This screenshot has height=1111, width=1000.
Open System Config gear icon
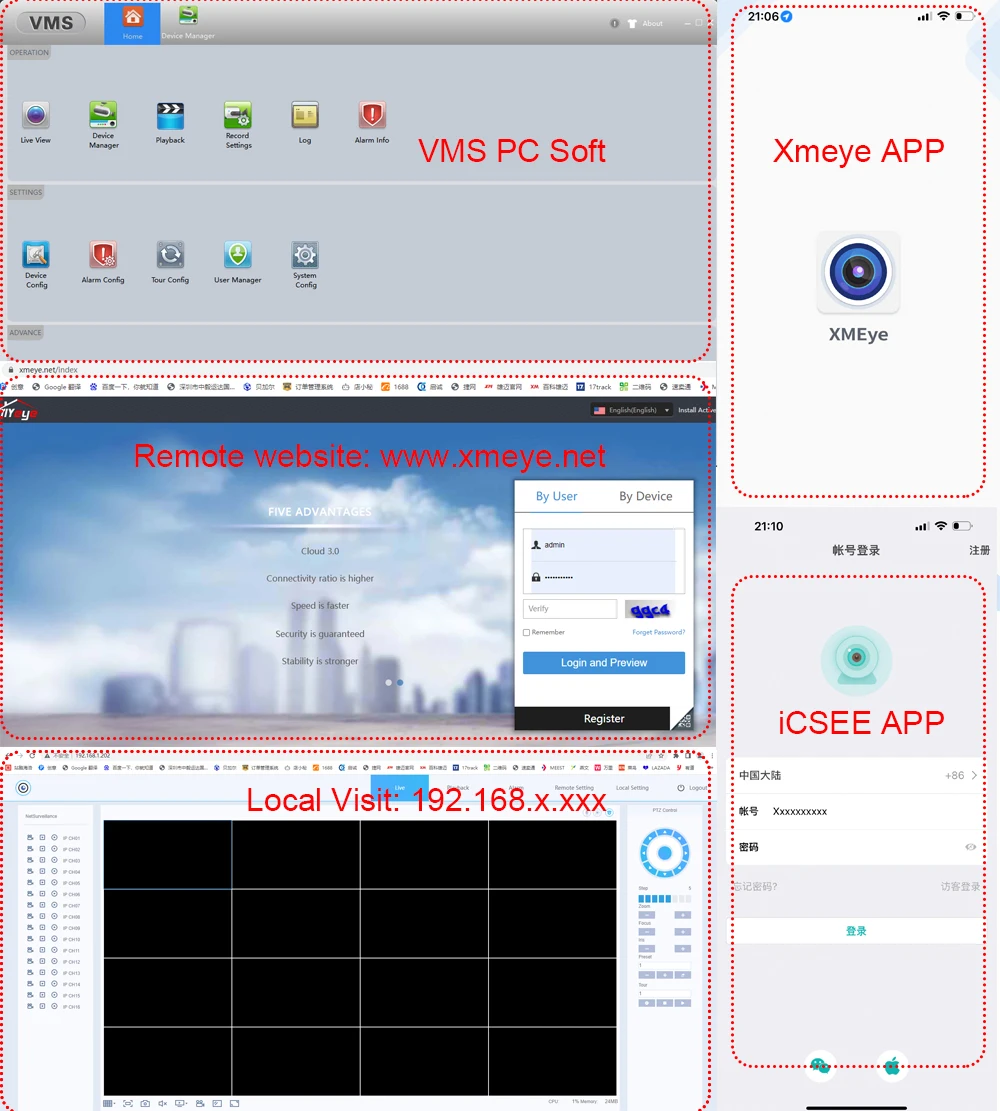coord(305,256)
